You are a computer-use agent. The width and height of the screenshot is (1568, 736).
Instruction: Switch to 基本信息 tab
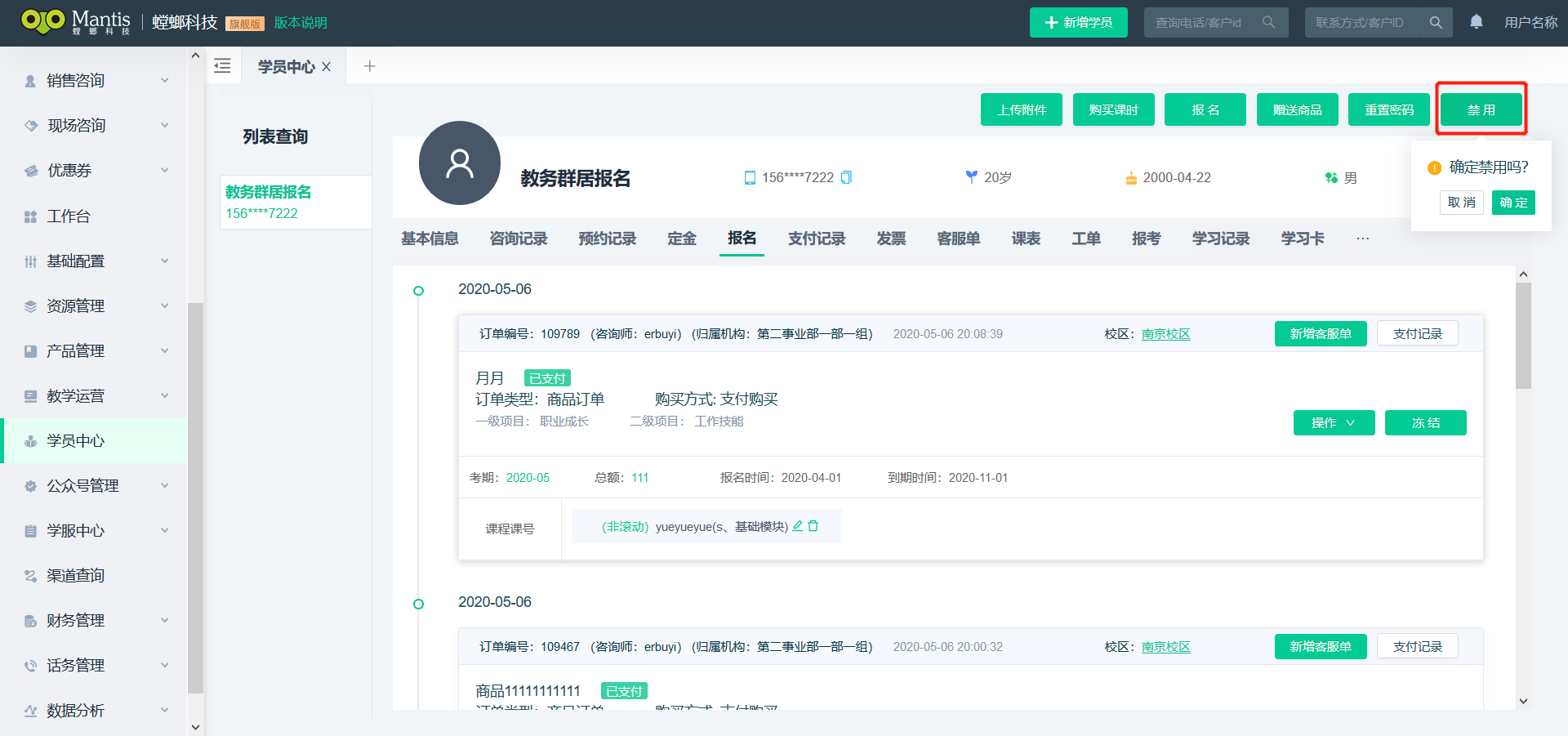(x=430, y=239)
